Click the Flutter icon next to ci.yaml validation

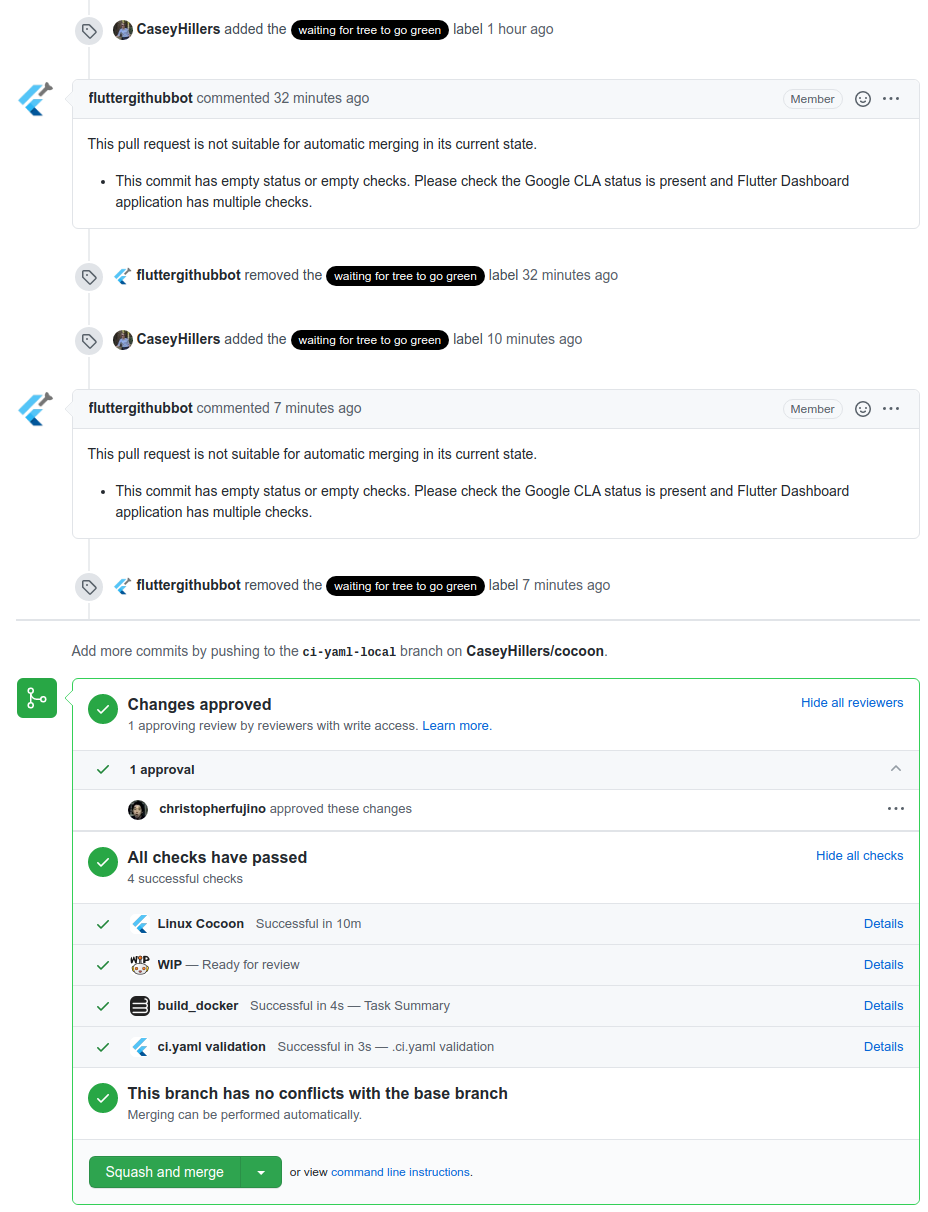140,1046
